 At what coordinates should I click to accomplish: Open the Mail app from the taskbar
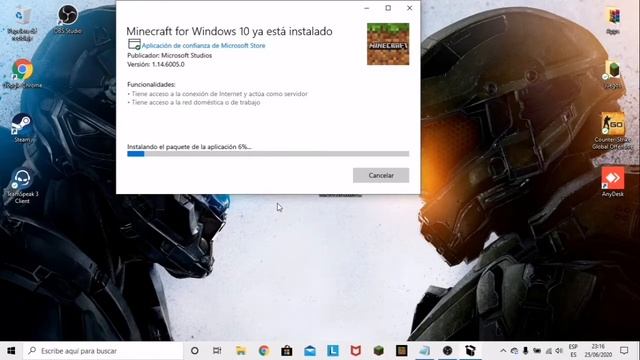(x=310, y=351)
